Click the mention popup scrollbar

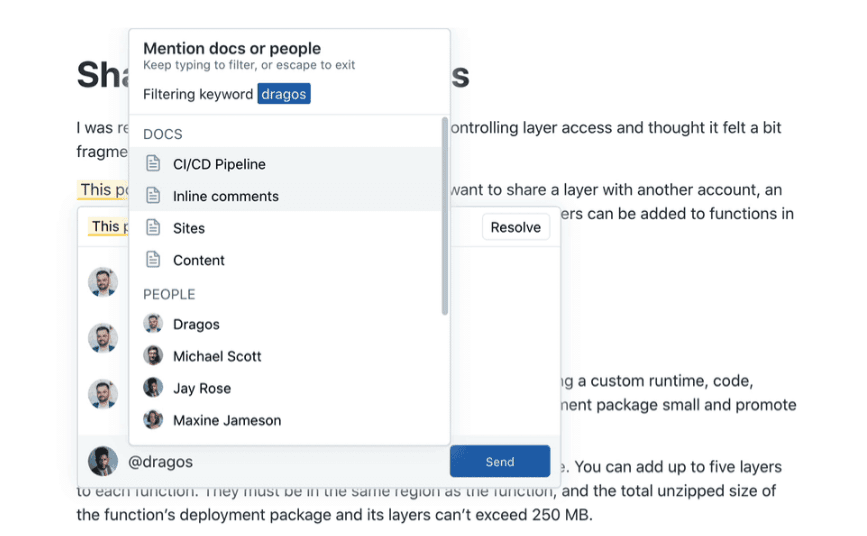coord(444,215)
